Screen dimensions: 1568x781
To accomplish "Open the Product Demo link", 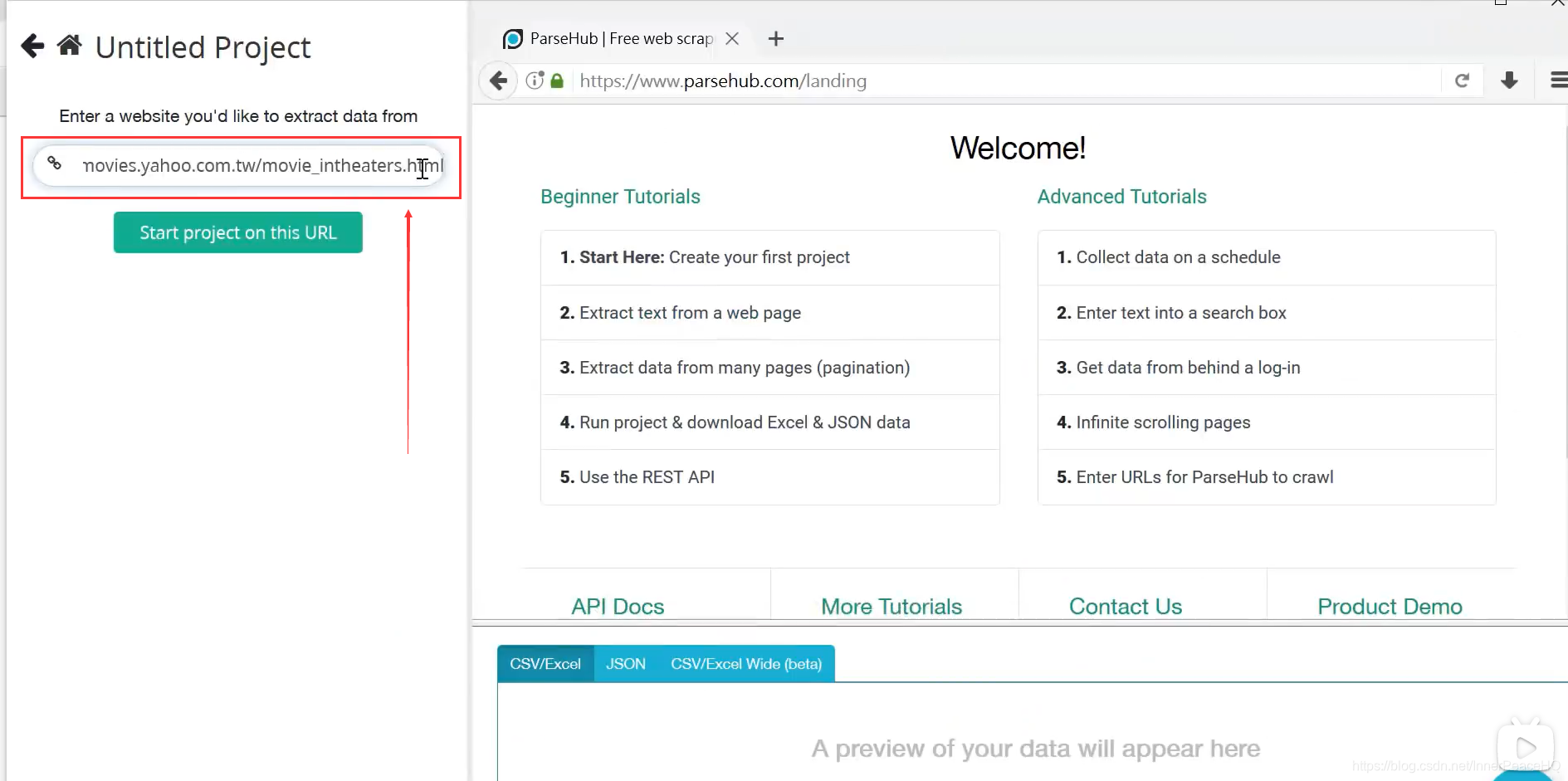I will pos(1390,607).
